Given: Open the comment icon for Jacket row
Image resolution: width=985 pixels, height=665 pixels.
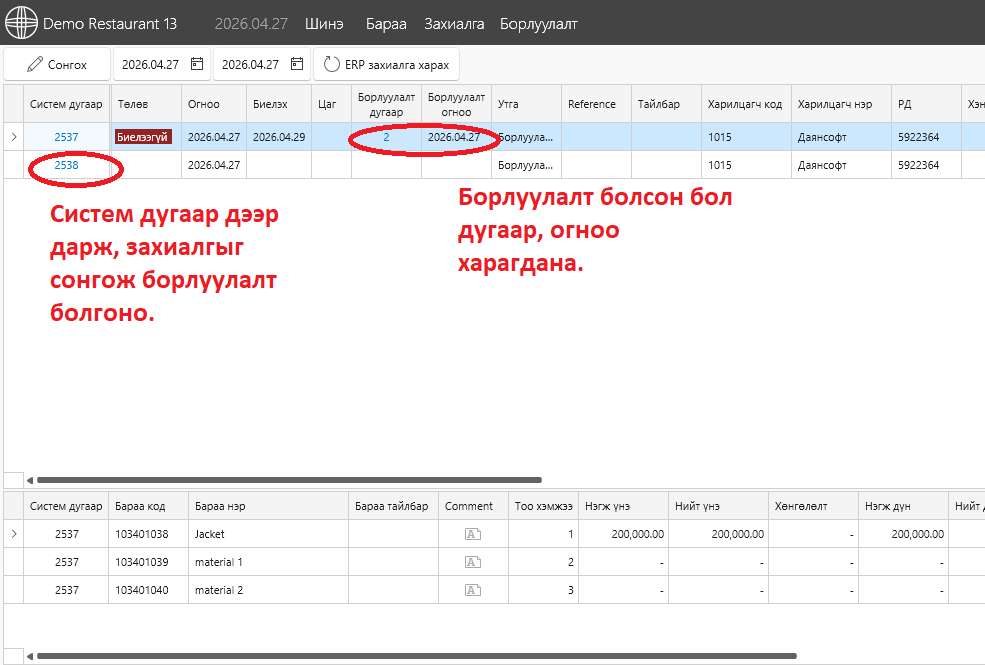Looking at the screenshot, I should [x=472, y=534].
